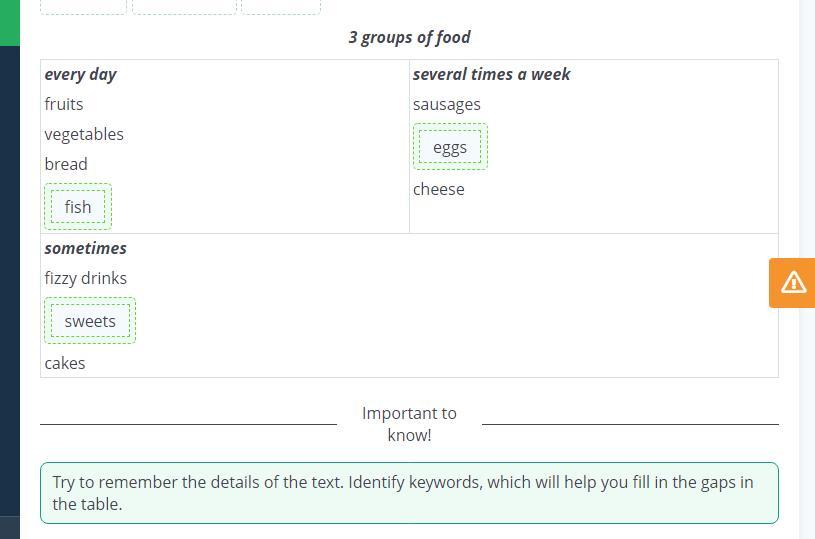Click the word "sausages" in the table
The image size is (815, 539).
pyautogui.click(x=447, y=104)
